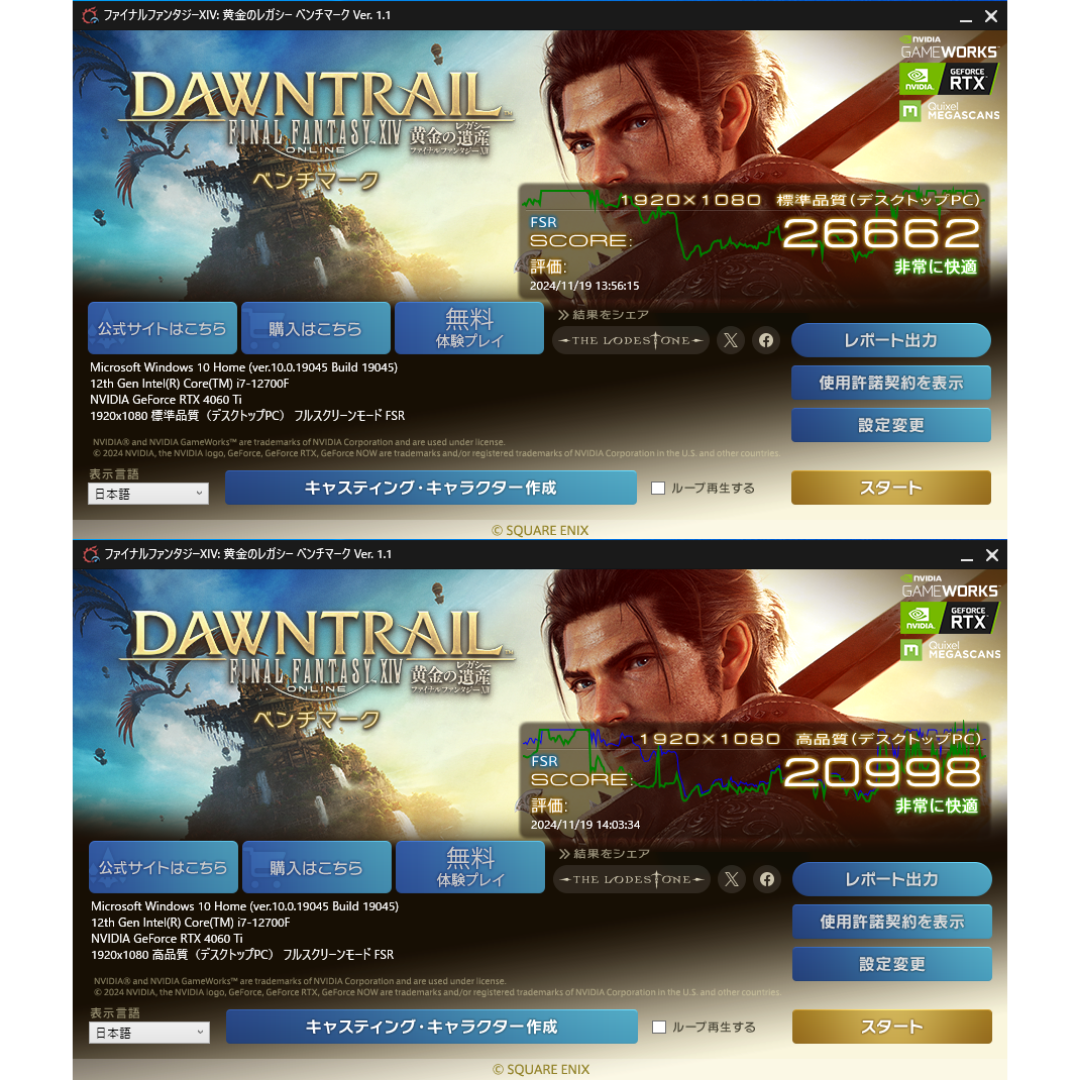Share upper result via Facebook icon
Viewport: 1080px width, 1080px height.
pyautogui.click(x=766, y=340)
